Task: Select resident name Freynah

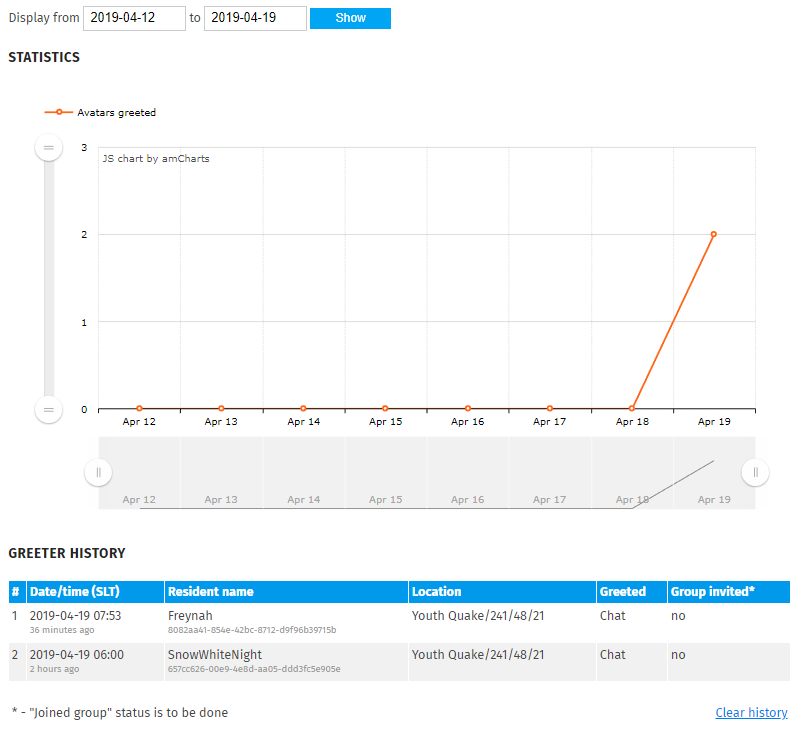Action: coord(190,616)
